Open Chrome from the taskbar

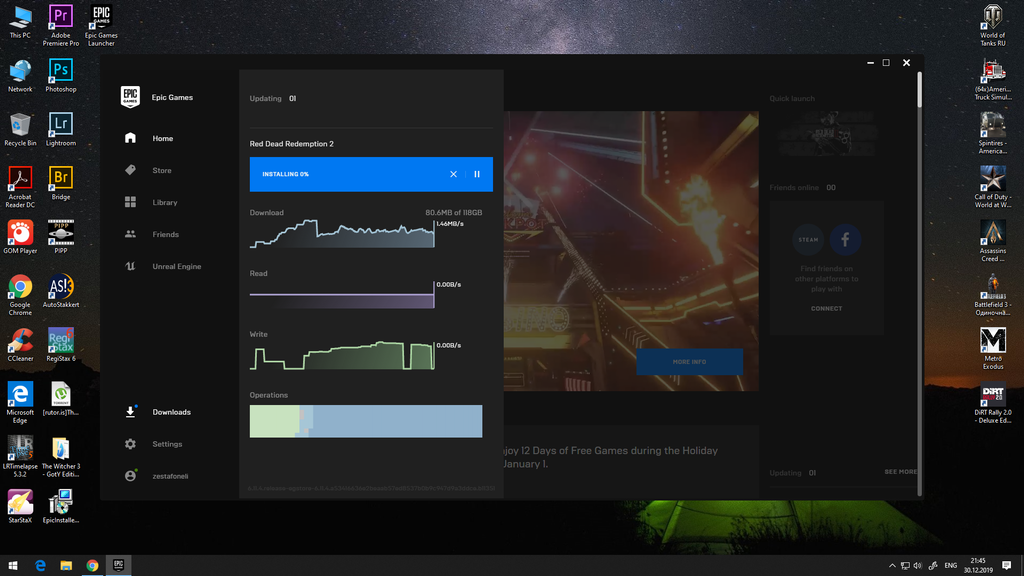92,566
